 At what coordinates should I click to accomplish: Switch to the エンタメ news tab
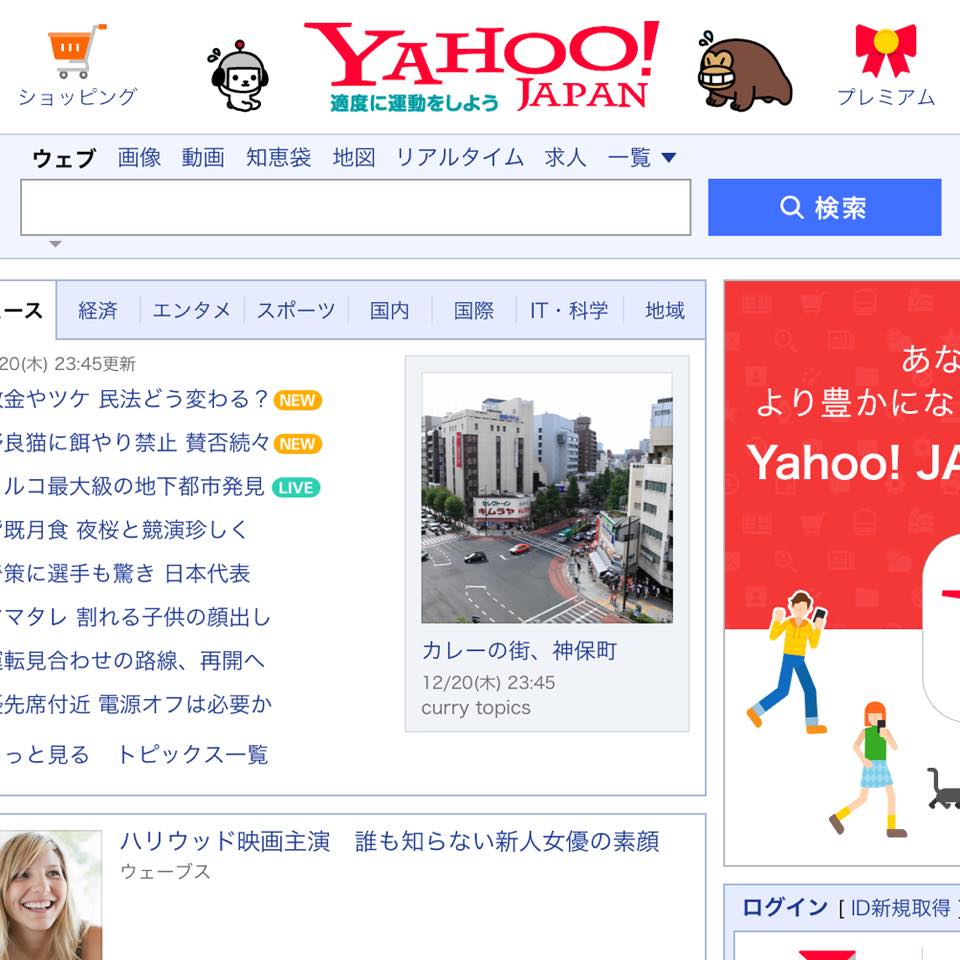click(x=192, y=310)
